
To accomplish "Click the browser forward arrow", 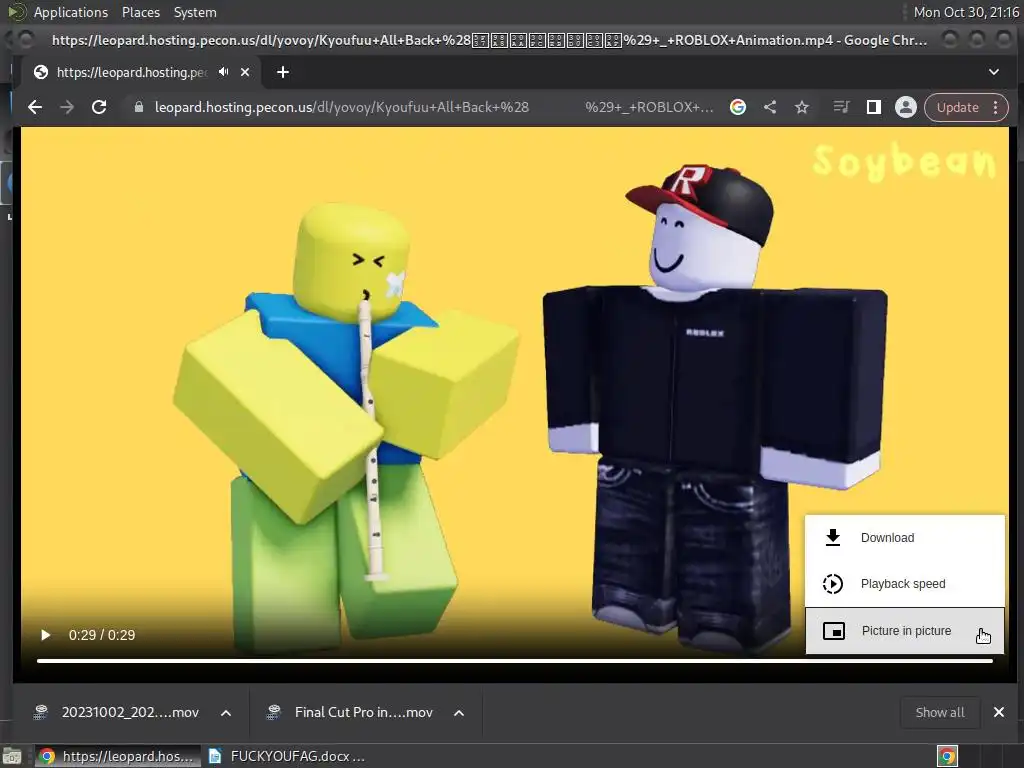I will (67, 107).
